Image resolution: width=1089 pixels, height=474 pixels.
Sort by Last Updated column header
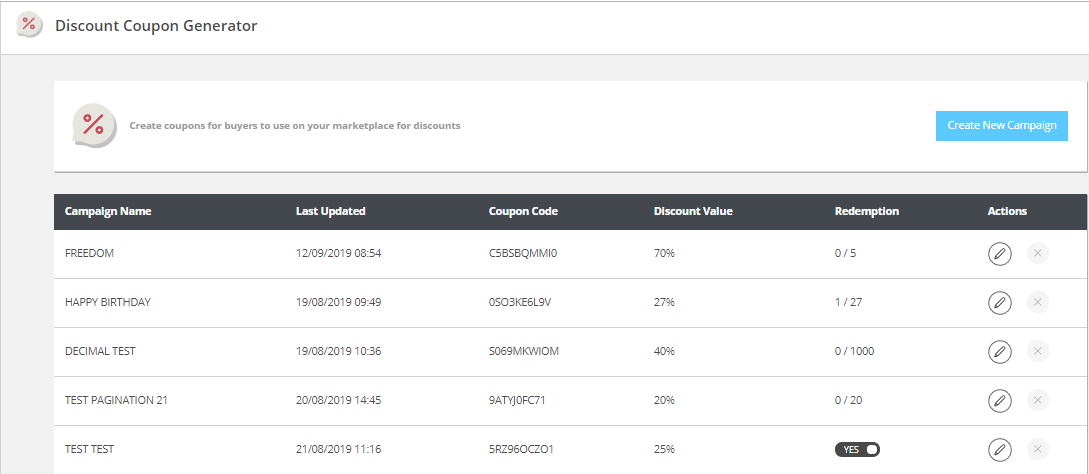click(331, 211)
